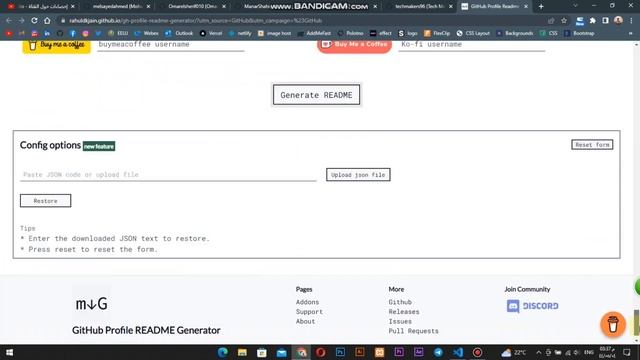
Task: Open the FlexClip bookmark
Action: tap(437, 33)
